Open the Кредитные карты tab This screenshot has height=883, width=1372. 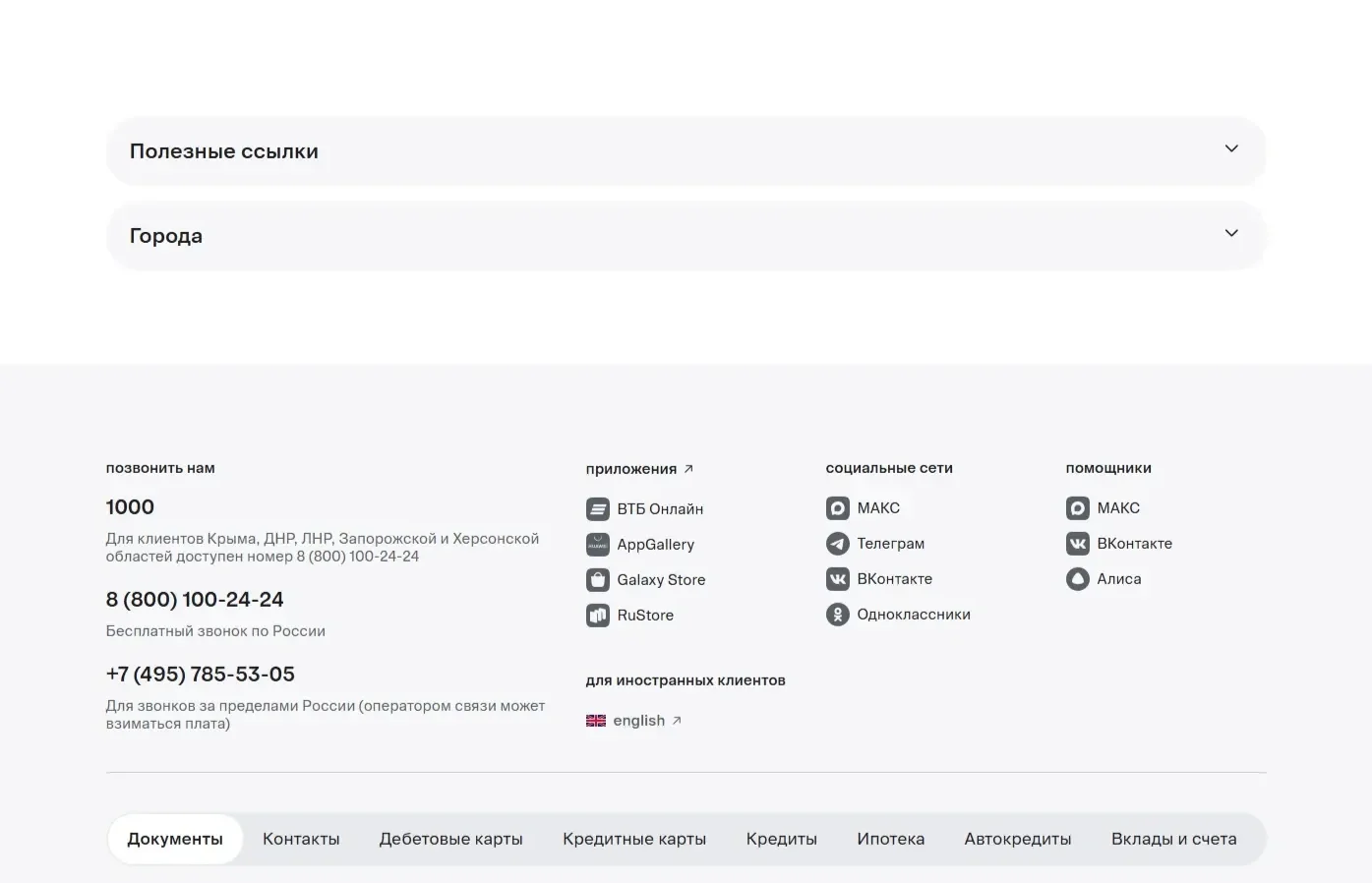[x=634, y=839]
